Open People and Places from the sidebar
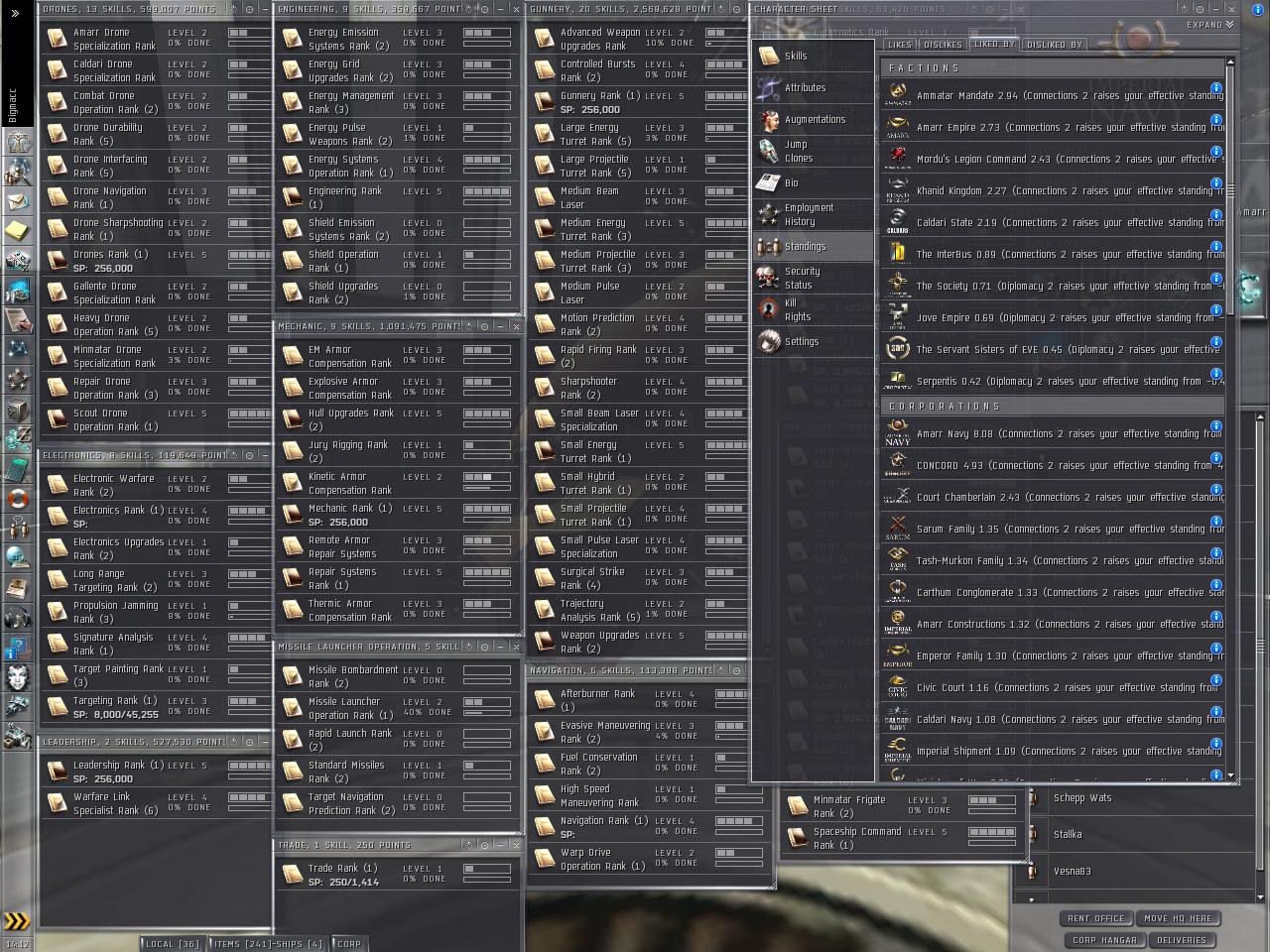Viewport: 1270px width, 952px height. point(18,172)
